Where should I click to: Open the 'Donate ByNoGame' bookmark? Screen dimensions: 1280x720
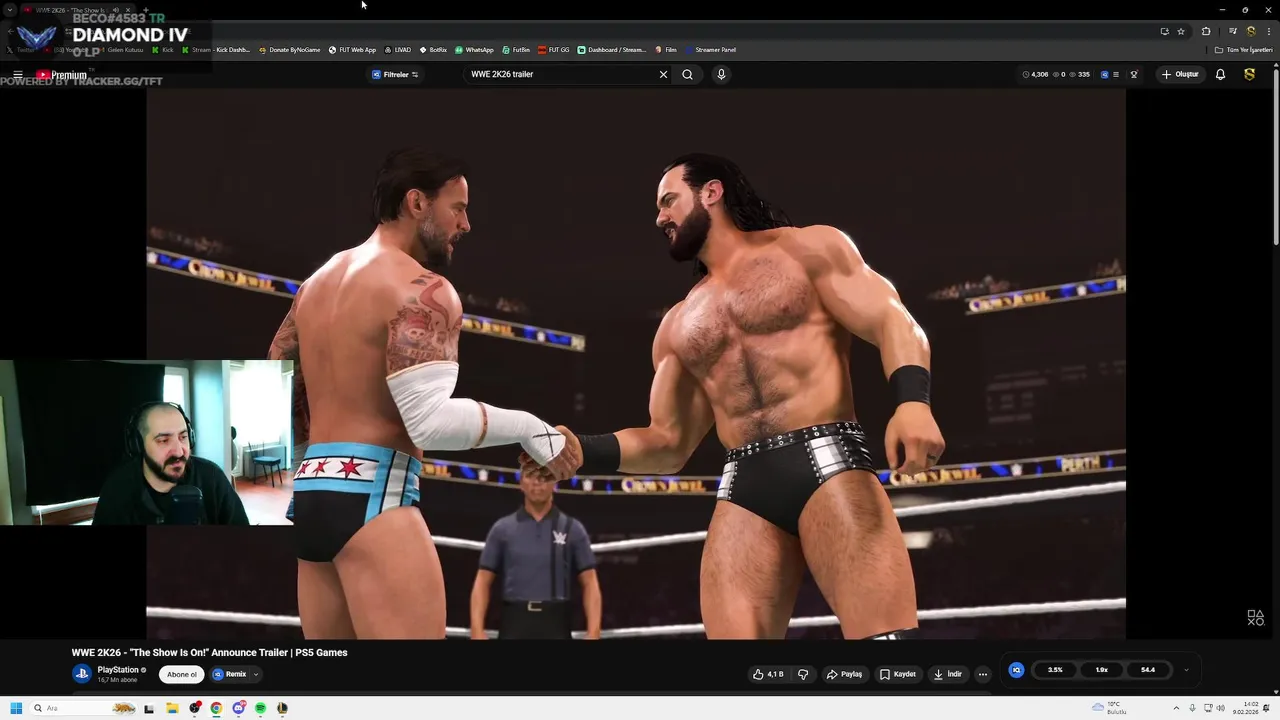(290, 50)
